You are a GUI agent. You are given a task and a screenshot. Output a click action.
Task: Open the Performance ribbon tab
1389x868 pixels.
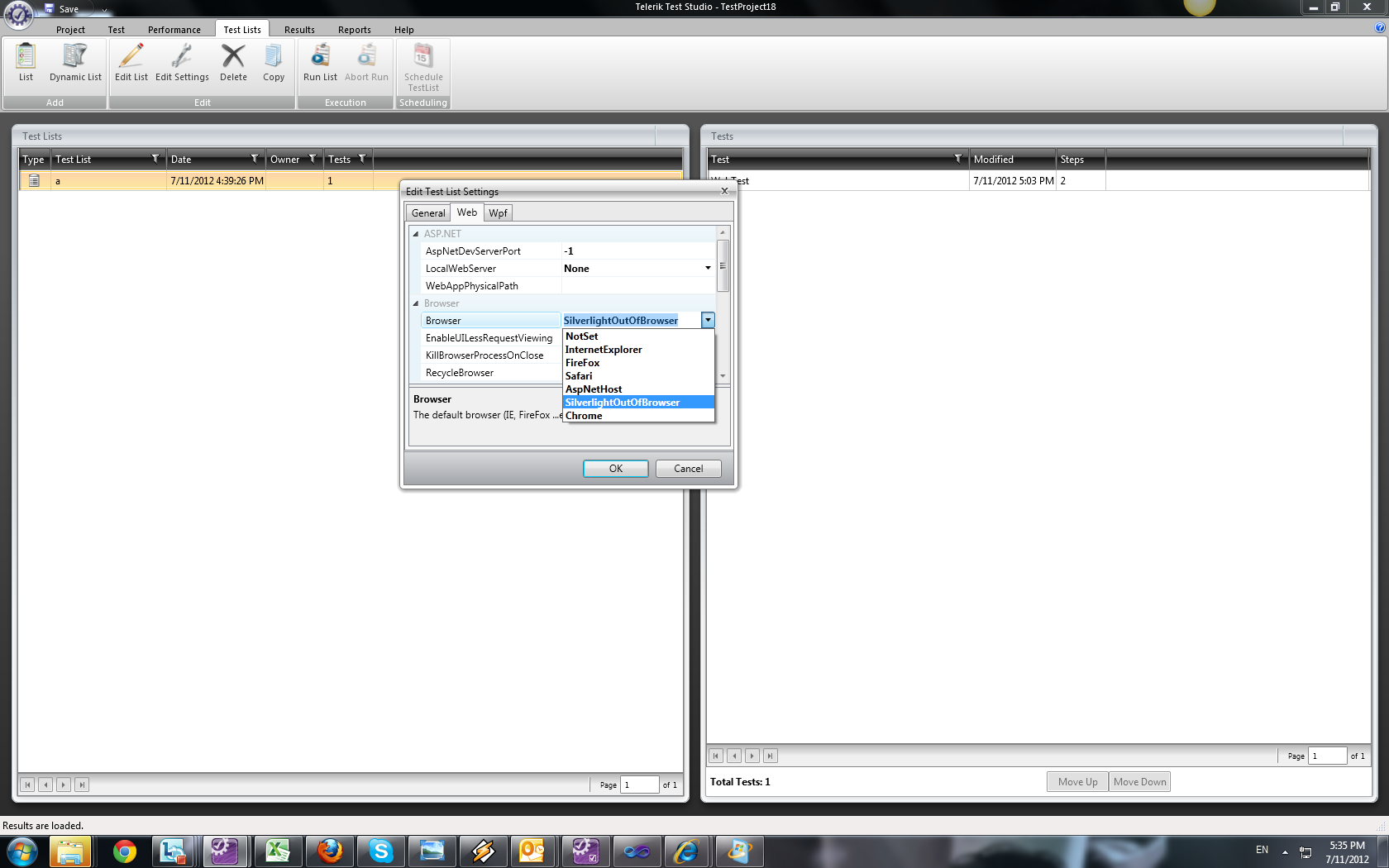[x=174, y=30]
